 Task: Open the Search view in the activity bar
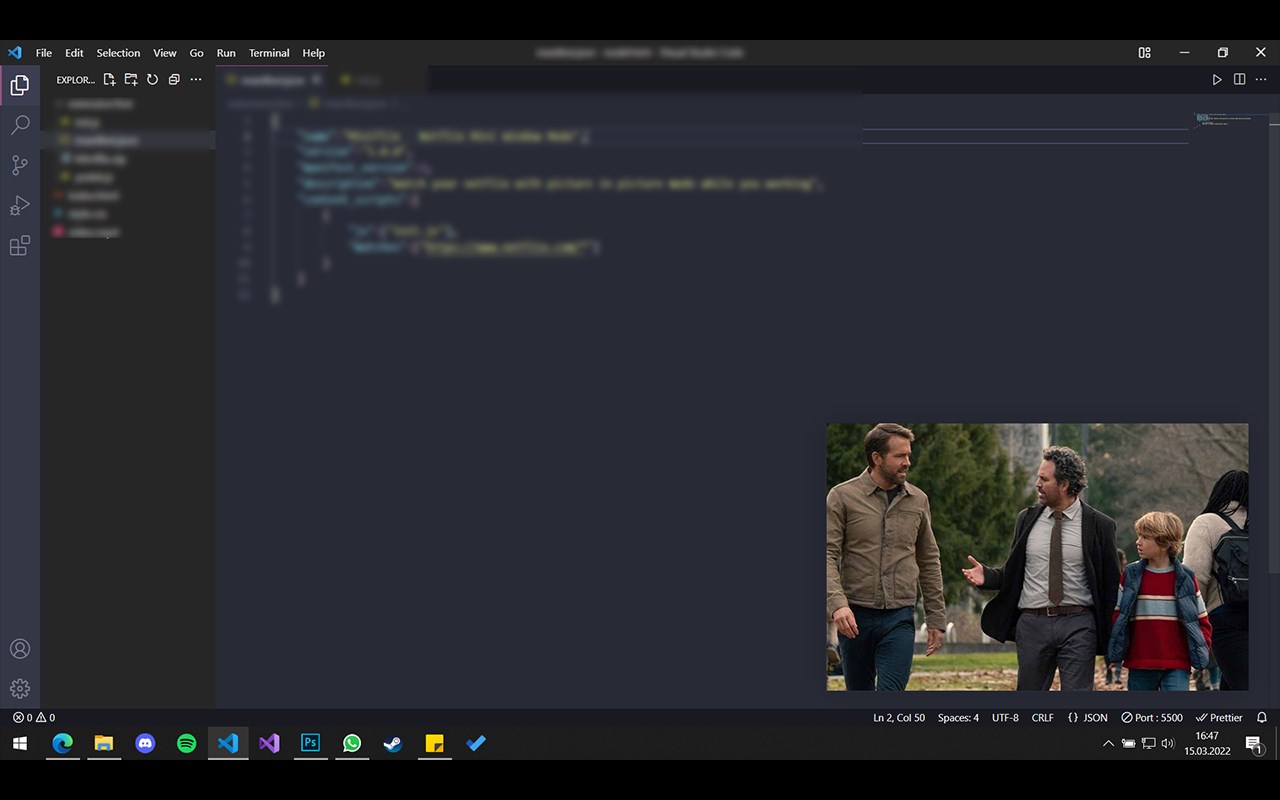(20, 125)
